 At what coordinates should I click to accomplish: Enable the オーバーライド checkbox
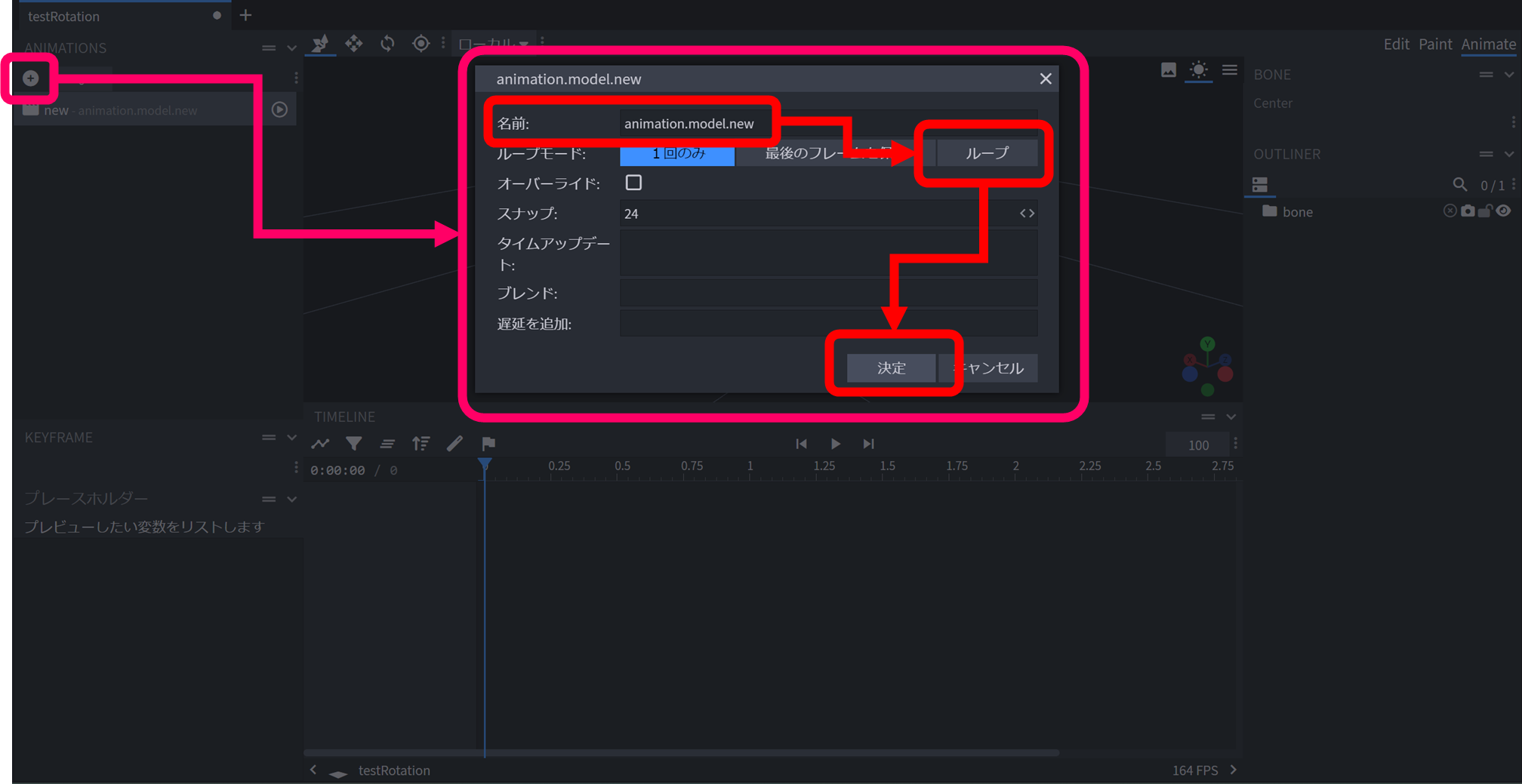point(634,182)
